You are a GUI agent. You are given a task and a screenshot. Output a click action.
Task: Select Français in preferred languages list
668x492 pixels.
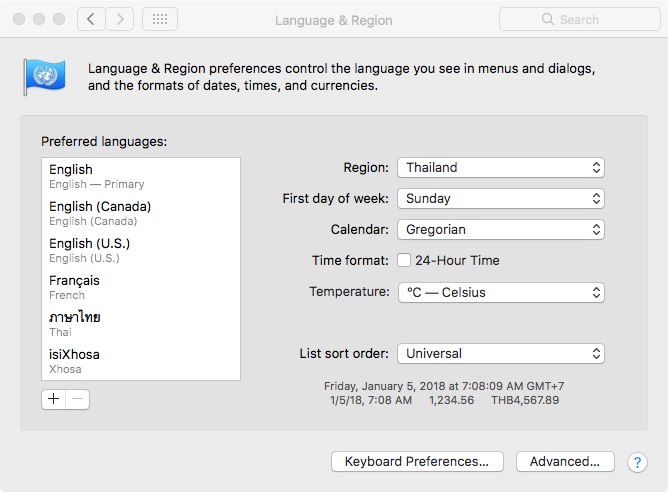coord(140,287)
